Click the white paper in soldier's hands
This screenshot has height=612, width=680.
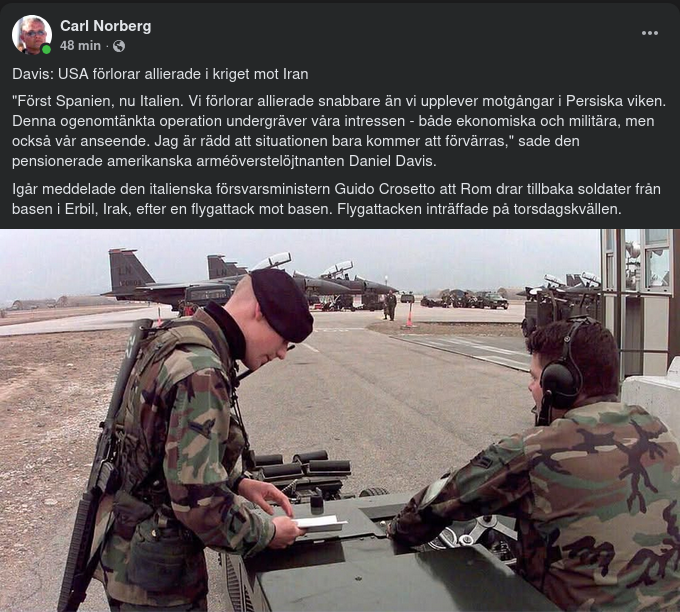tap(320, 523)
